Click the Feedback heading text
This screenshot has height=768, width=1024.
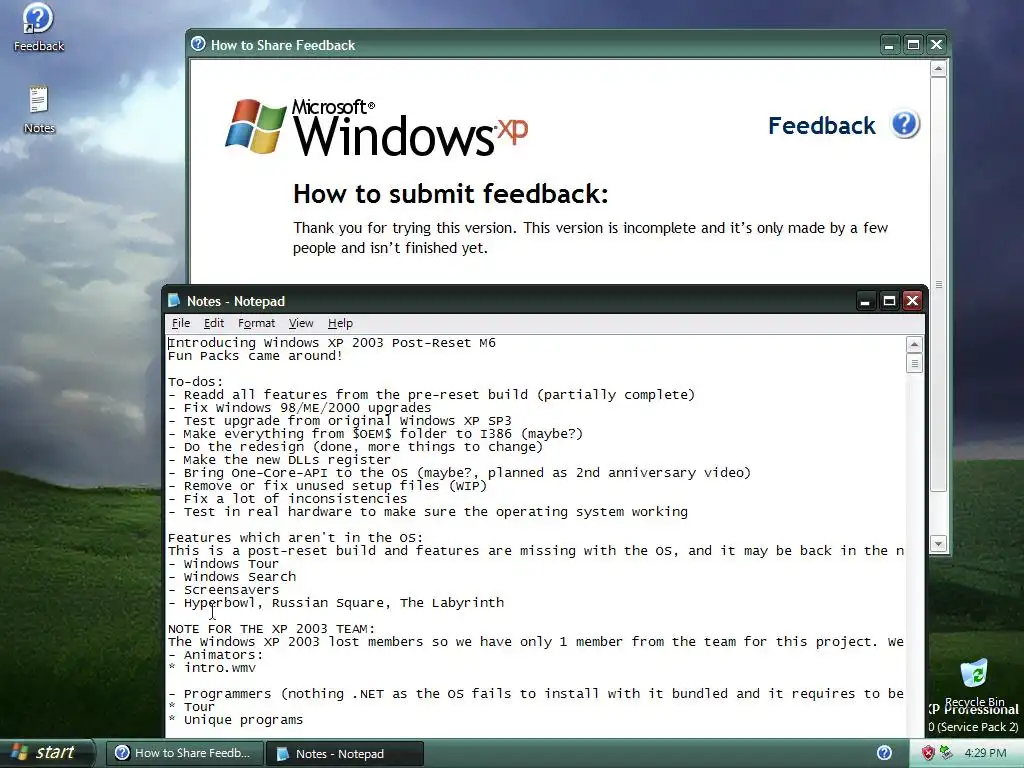click(x=822, y=125)
